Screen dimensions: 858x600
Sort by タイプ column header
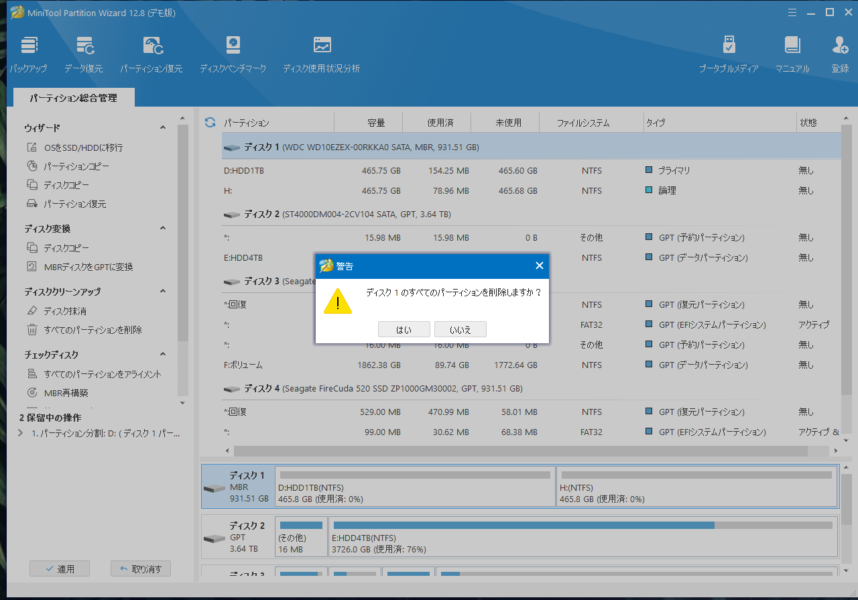pyautogui.click(x=720, y=123)
